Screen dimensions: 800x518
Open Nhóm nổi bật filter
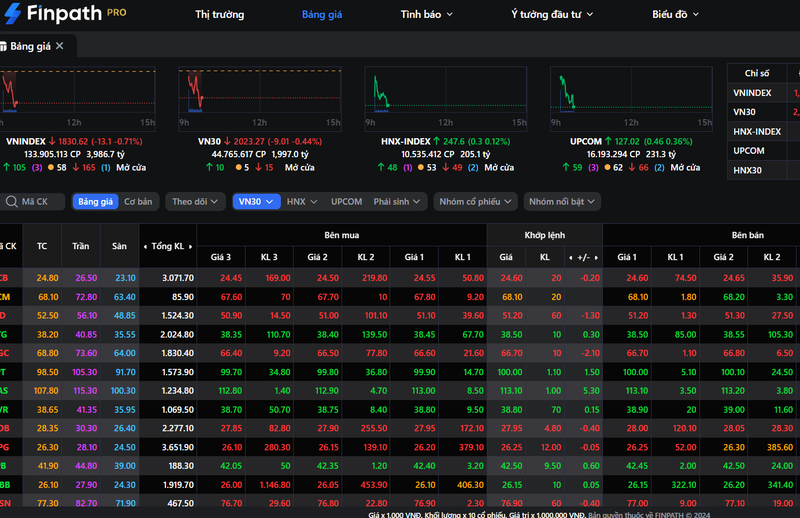(562, 202)
